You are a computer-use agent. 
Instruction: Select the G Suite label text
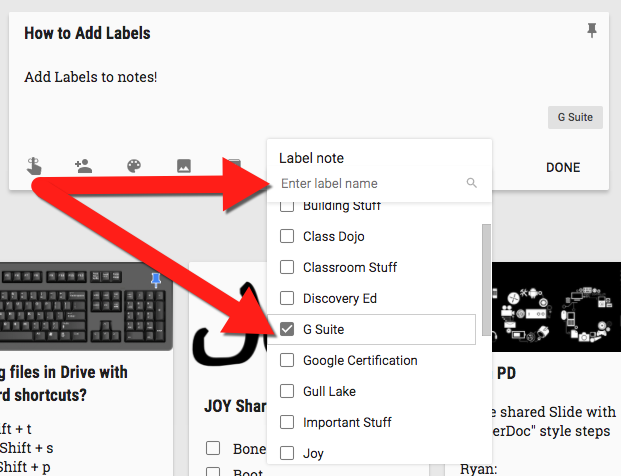click(x=323, y=329)
